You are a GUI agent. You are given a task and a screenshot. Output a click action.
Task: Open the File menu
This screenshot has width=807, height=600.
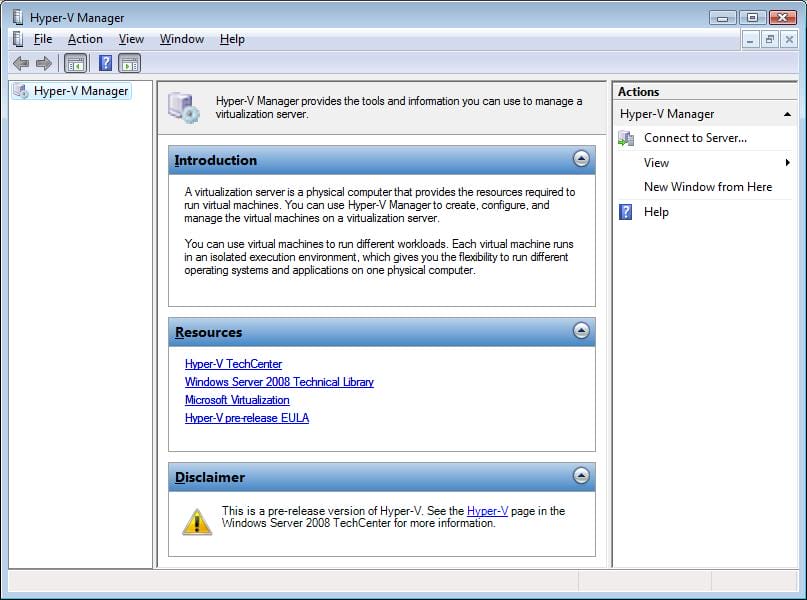click(x=43, y=39)
